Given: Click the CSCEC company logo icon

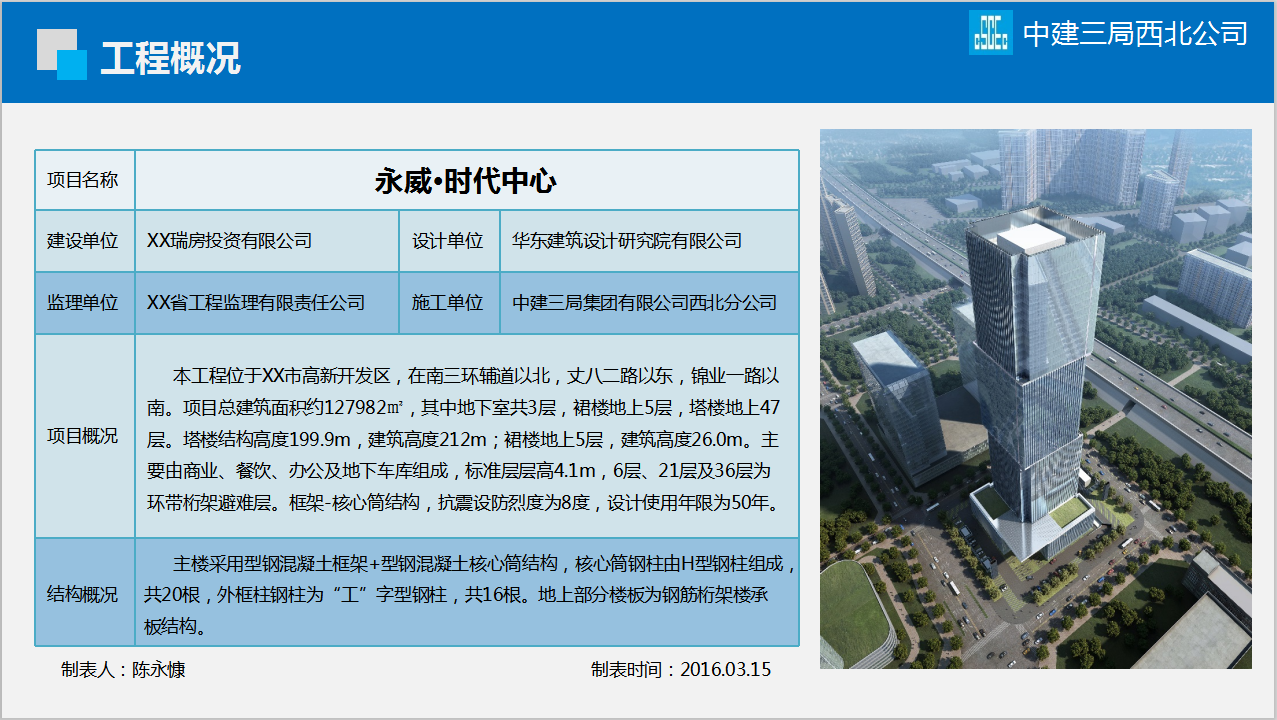Looking at the screenshot, I should (991, 32).
